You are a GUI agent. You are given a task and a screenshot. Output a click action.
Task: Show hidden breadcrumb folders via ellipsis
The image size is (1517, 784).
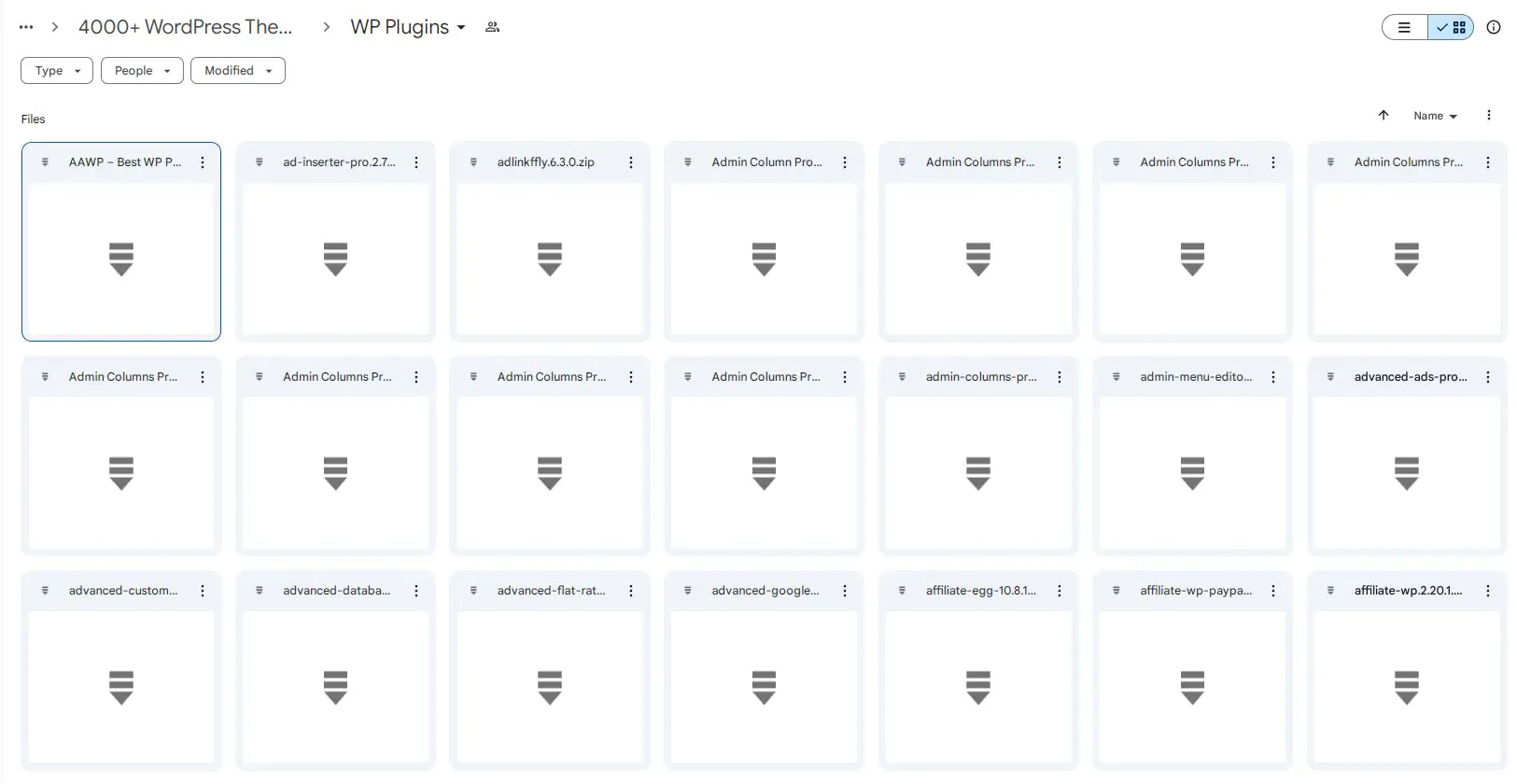[26, 27]
